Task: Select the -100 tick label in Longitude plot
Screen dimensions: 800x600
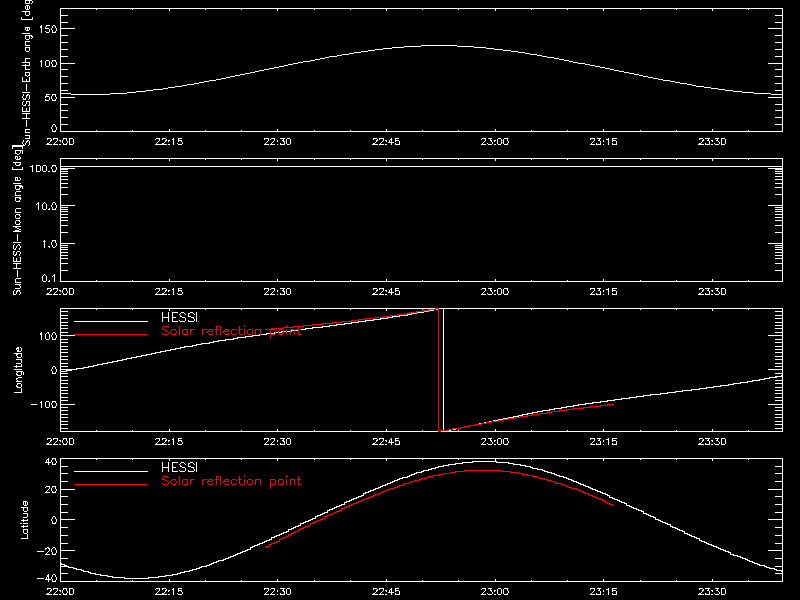Action: coord(44,404)
